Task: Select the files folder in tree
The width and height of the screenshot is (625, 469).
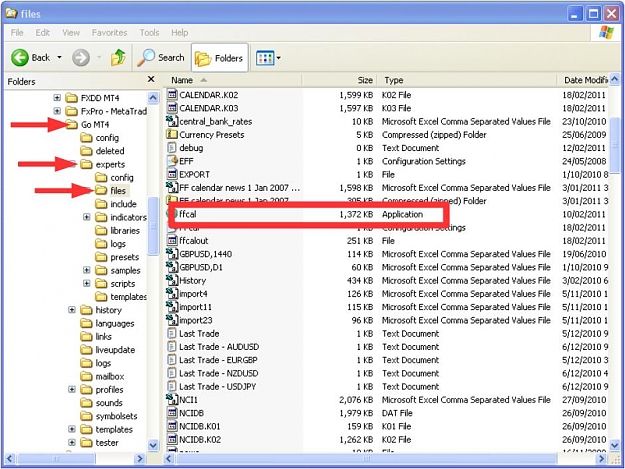Action: pos(110,190)
